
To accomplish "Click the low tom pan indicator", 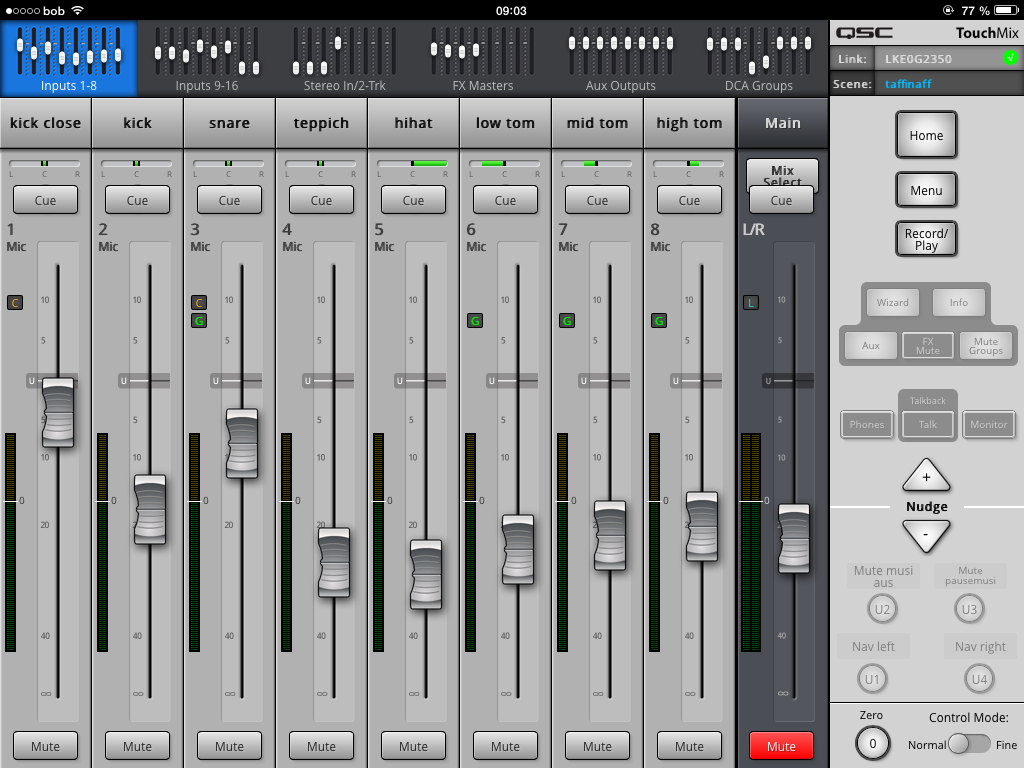I will click(x=505, y=163).
